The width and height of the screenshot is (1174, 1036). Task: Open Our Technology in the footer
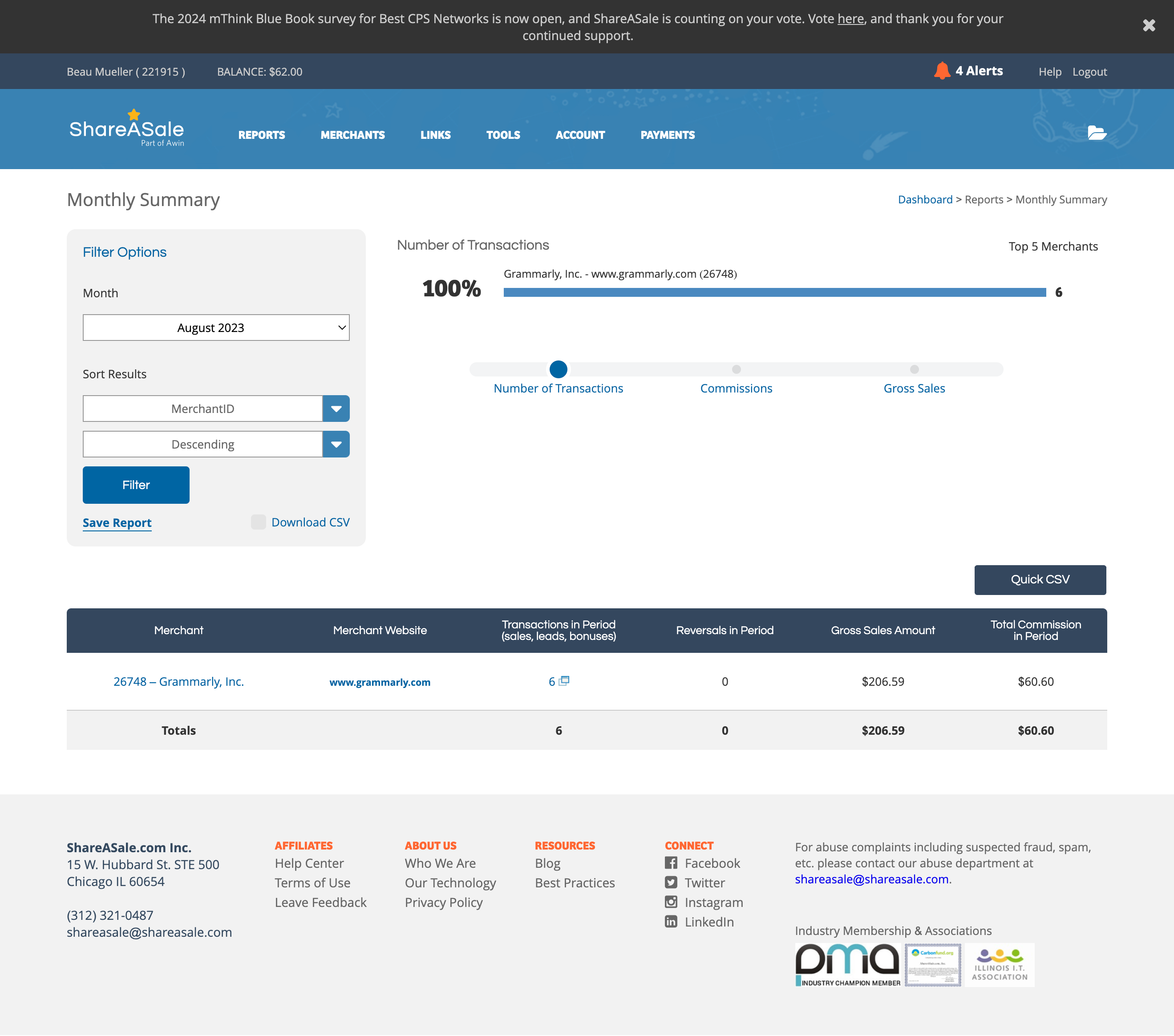450,882
